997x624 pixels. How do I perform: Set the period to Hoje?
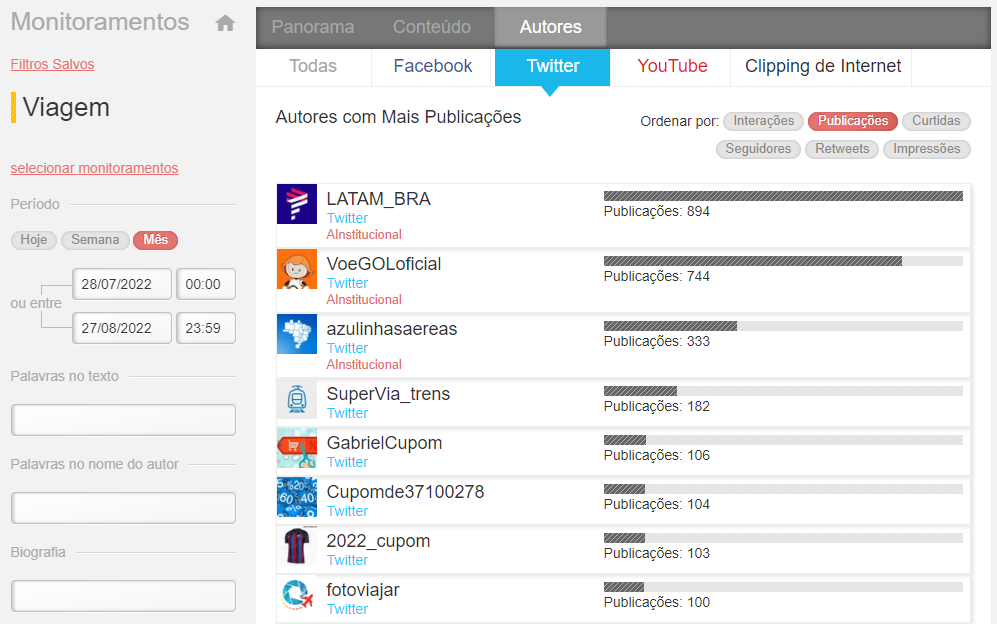[x=34, y=240]
